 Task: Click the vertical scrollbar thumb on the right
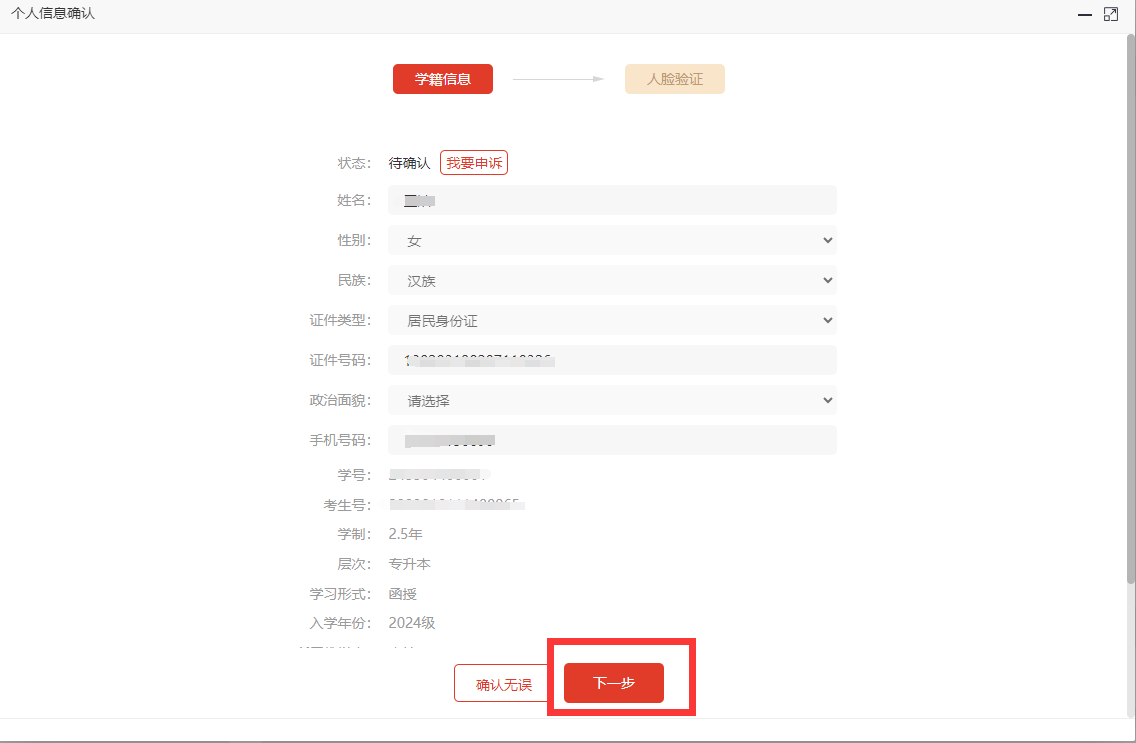click(1131, 300)
